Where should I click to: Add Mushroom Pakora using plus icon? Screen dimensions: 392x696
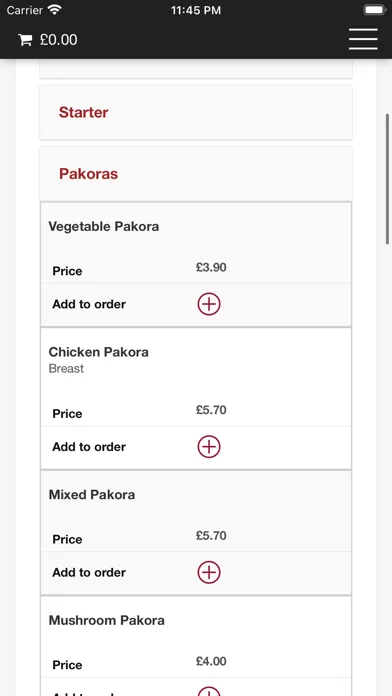[x=209, y=692]
